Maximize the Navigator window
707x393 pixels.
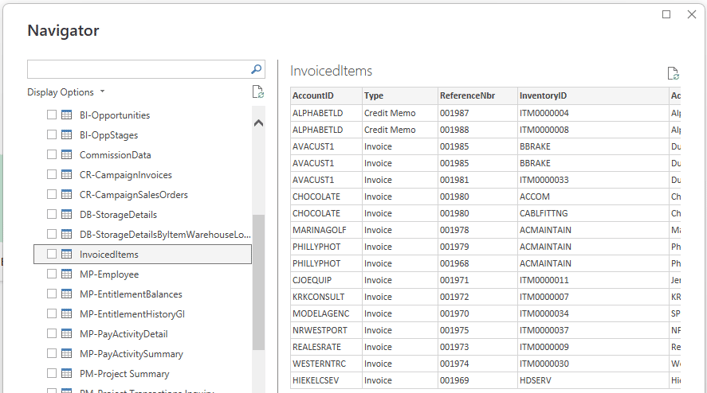click(x=666, y=14)
